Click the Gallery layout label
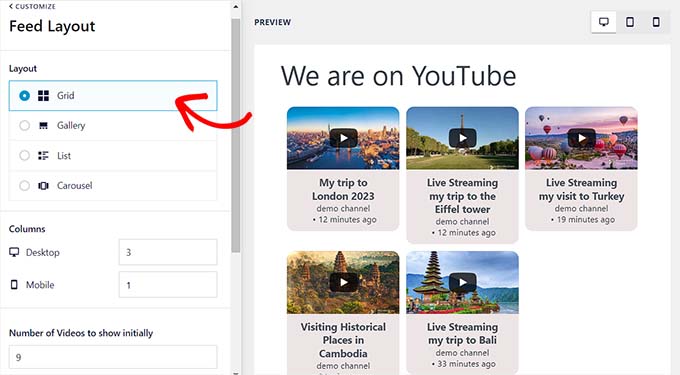This screenshot has width=680, height=375. (x=71, y=125)
